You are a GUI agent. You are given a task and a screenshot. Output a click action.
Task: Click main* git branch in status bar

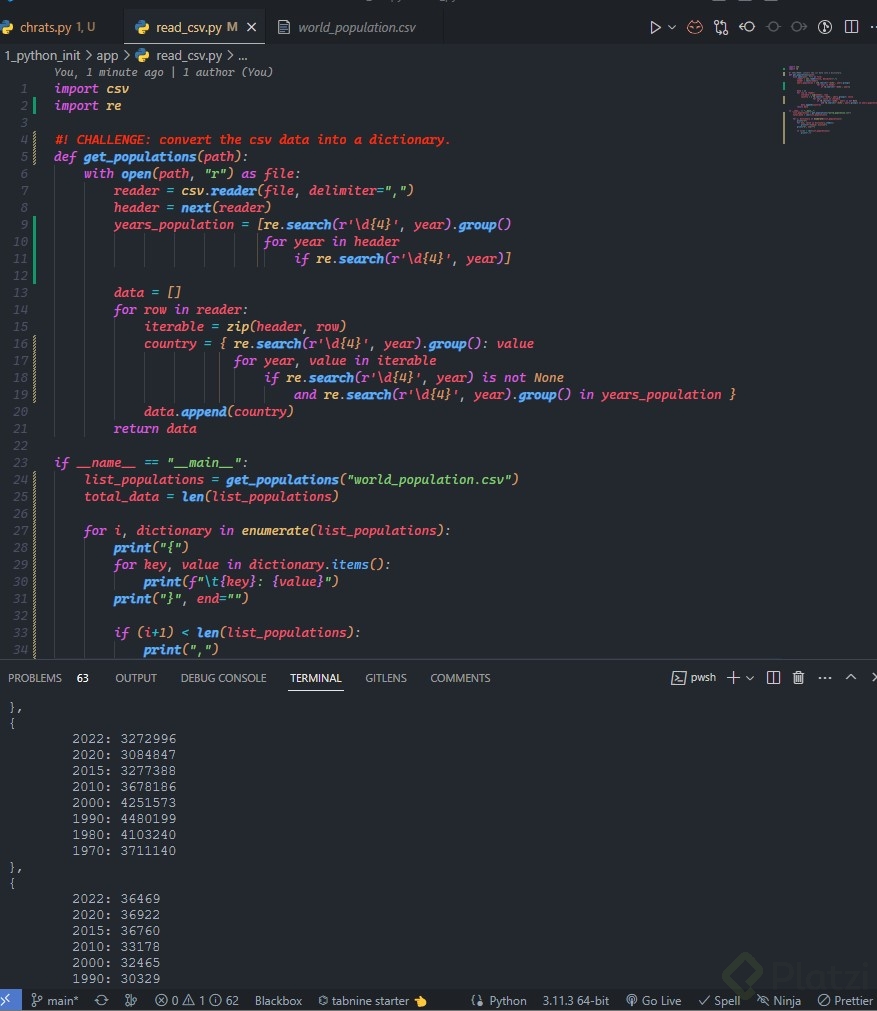tap(55, 1001)
